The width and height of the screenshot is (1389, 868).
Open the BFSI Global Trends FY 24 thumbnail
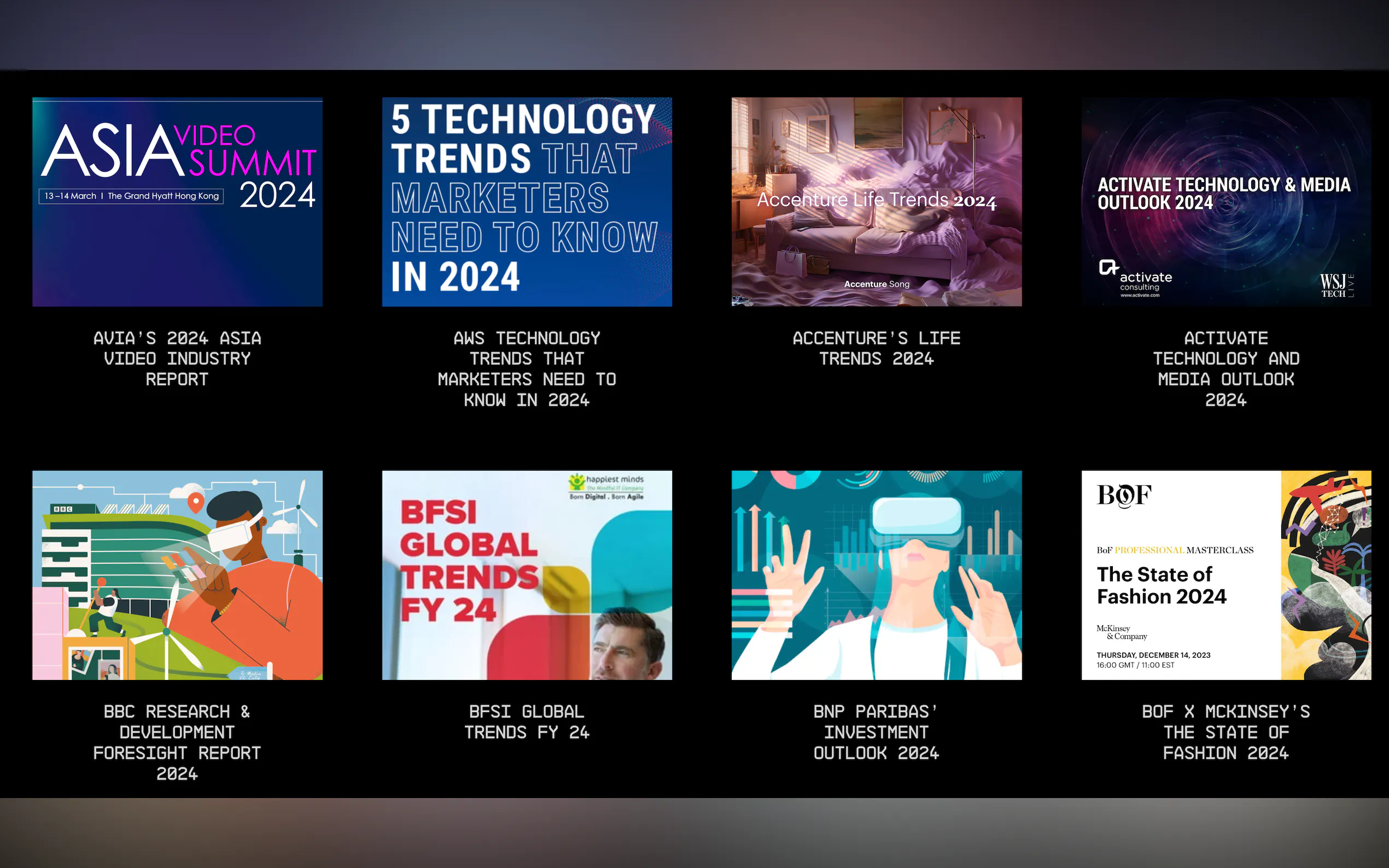(x=527, y=575)
